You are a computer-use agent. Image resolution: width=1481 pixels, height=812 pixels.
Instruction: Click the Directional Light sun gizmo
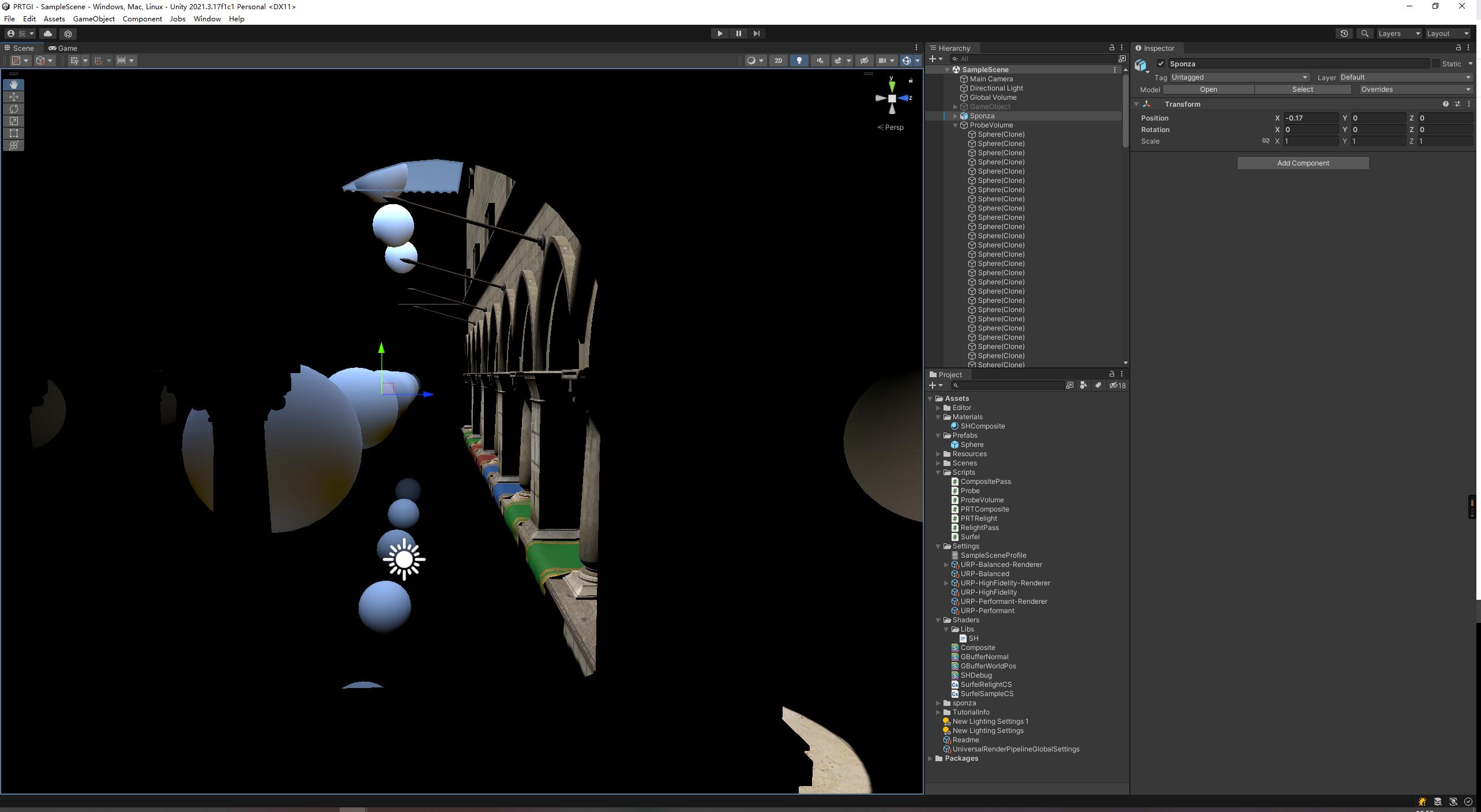404,559
